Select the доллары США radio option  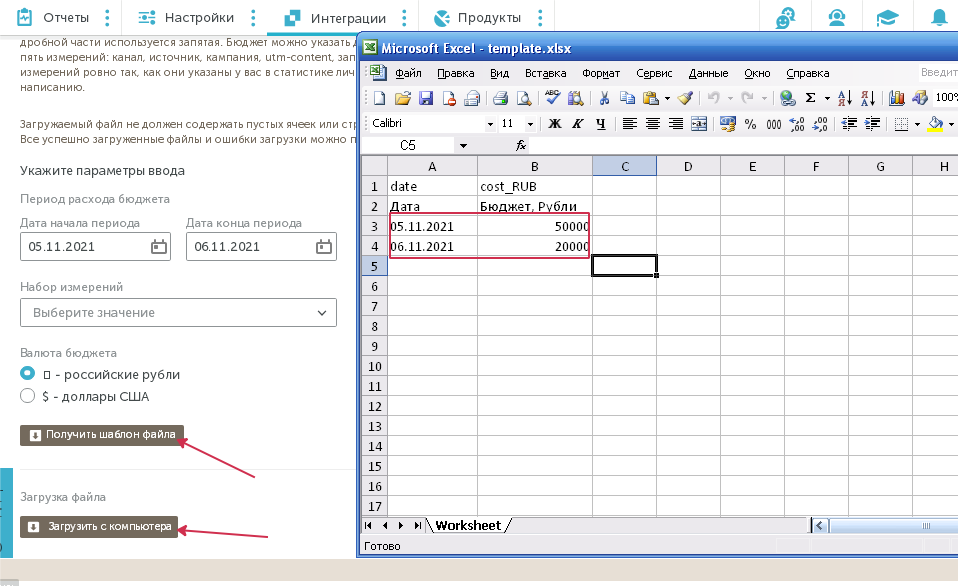(x=28, y=396)
